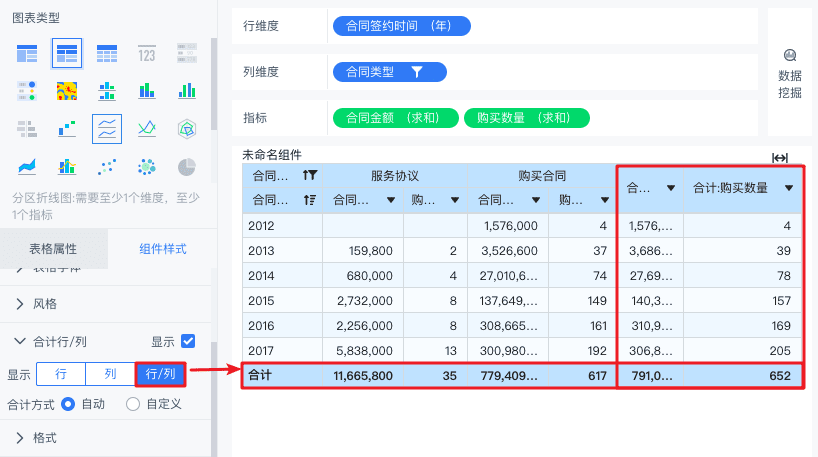This screenshot has width=818, height=457.
Task: Open the 服务协议 购... column dropdown
Action: tap(455, 200)
